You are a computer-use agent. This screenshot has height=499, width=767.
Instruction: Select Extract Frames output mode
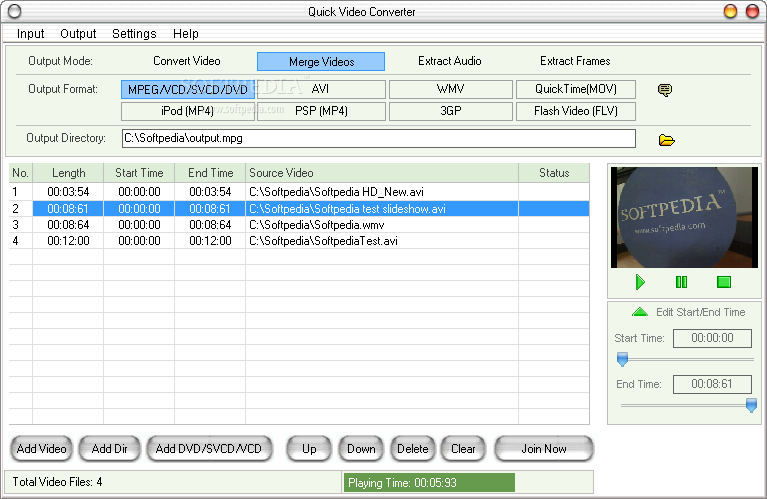coord(575,61)
